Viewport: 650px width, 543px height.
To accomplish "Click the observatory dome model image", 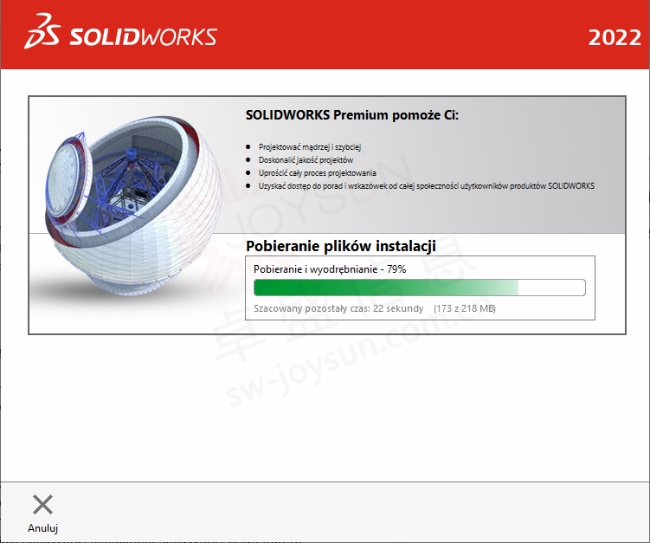I will tap(132, 205).
